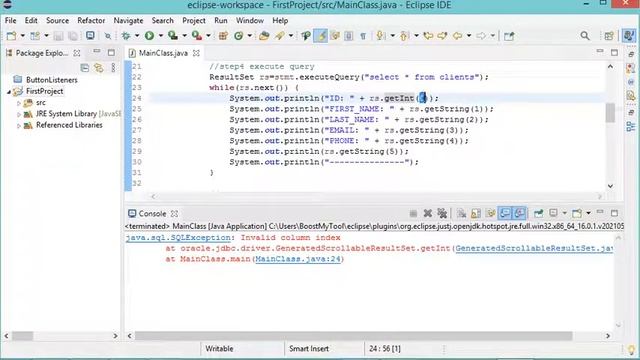Open the Refactor menu

[x=91, y=20]
